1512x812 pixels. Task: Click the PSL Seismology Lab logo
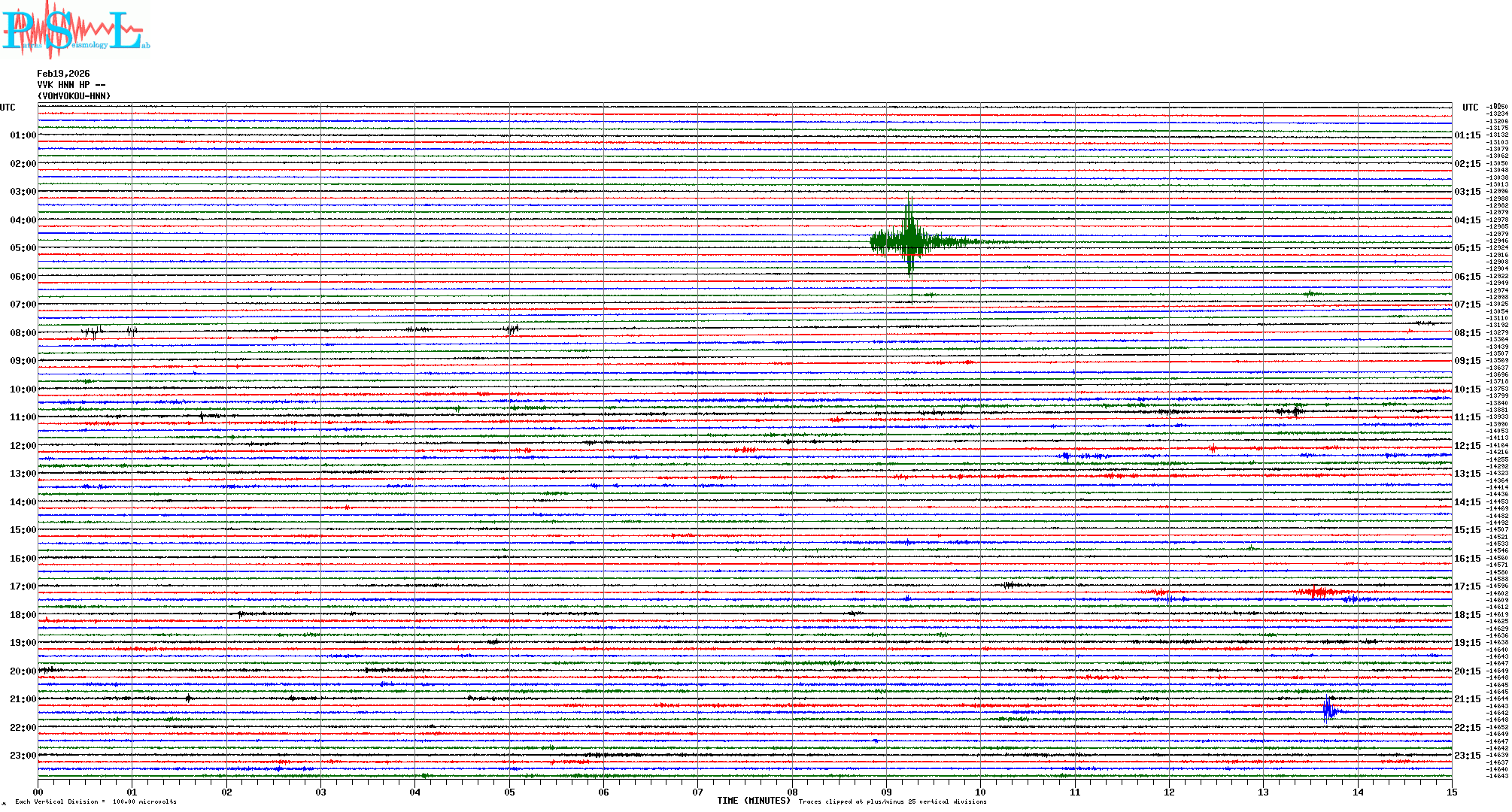tap(75, 30)
